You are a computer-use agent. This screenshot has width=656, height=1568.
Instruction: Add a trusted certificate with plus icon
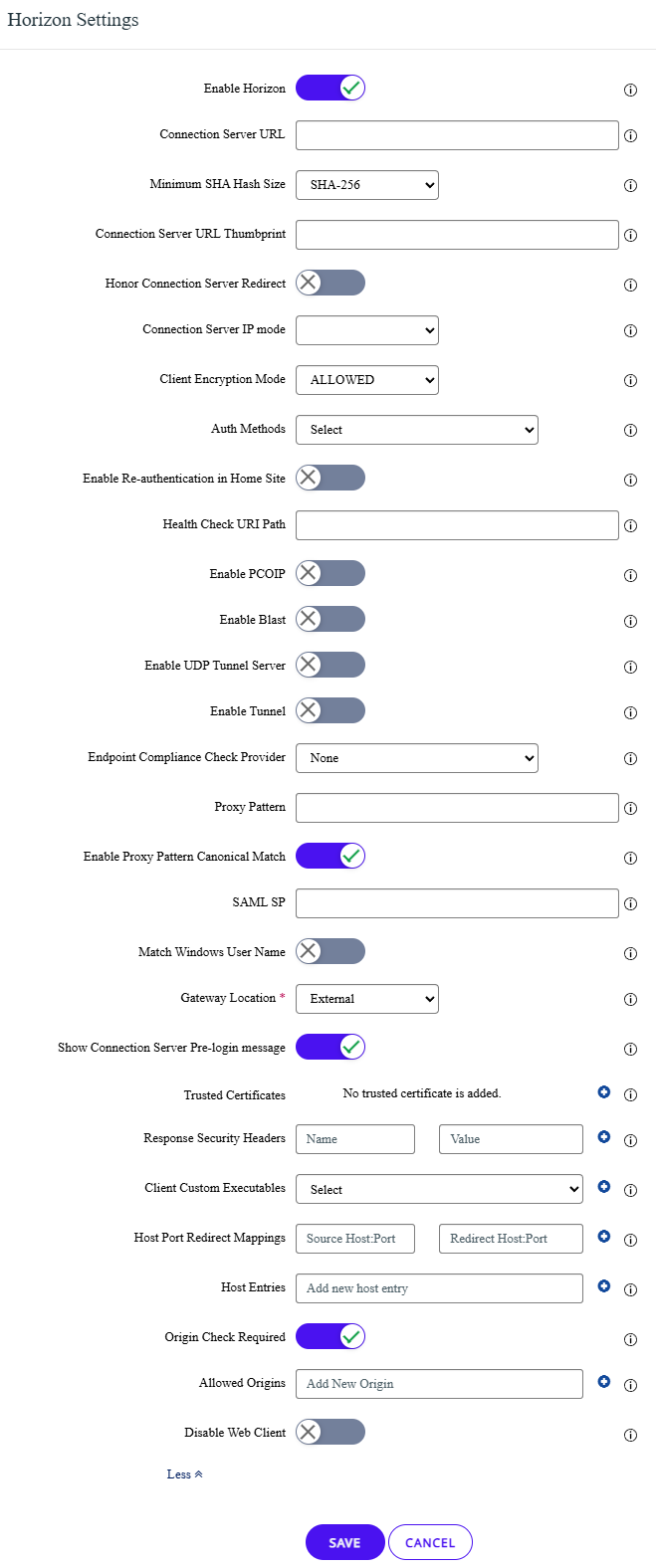pyautogui.click(x=604, y=1092)
